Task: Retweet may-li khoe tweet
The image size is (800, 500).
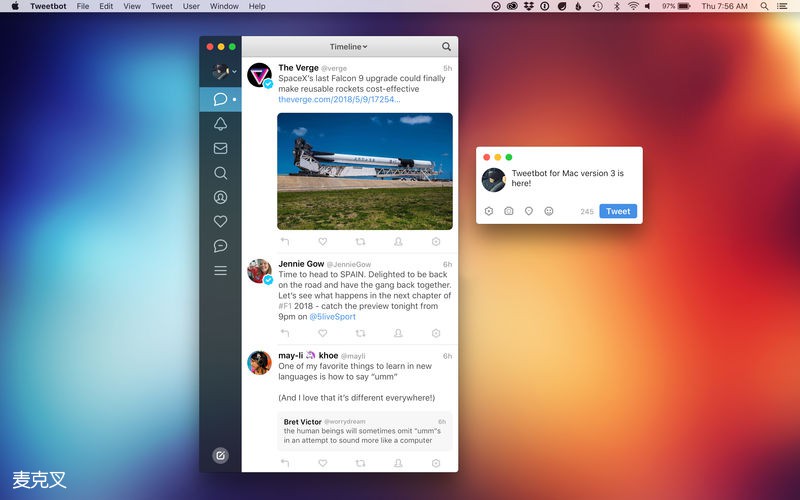Action: [360, 463]
